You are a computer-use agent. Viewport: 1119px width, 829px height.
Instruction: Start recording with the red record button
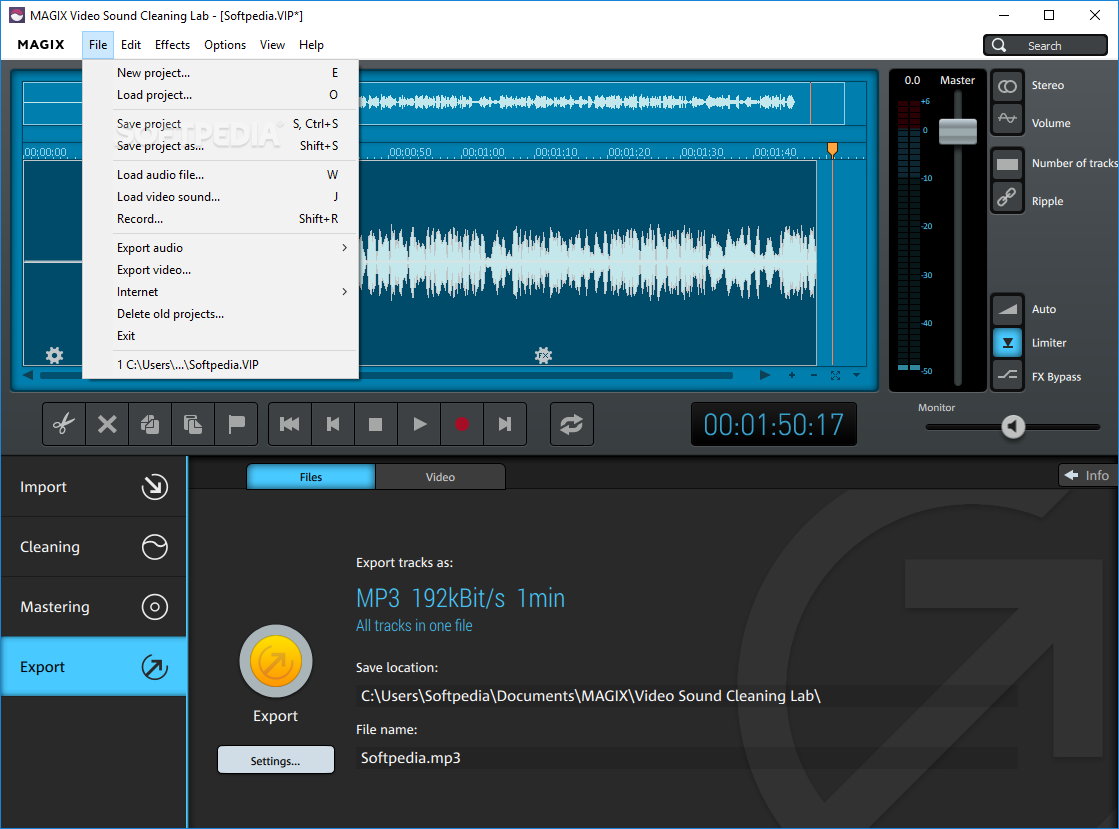pyautogui.click(x=462, y=424)
